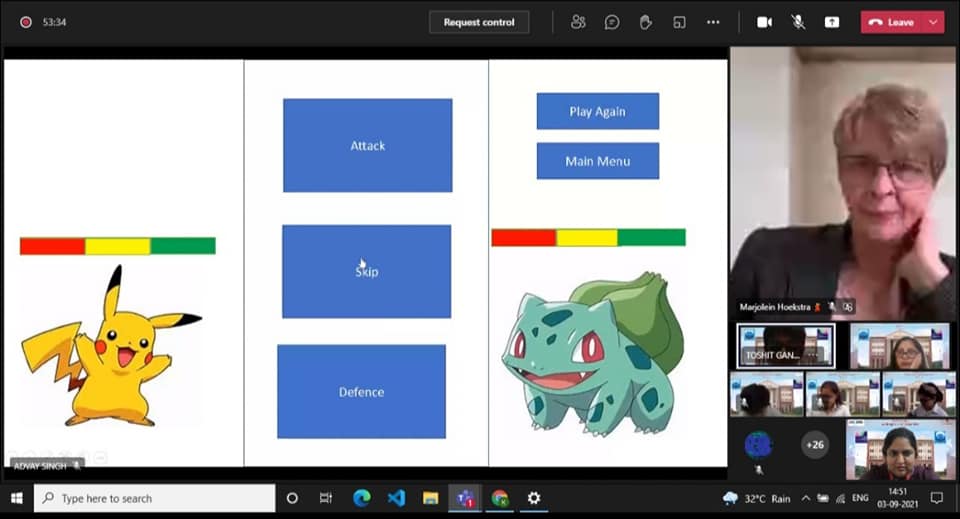960x519 pixels.
Task: Select the TOSHIT GAN... participant thumbnail
Action: click(x=786, y=346)
